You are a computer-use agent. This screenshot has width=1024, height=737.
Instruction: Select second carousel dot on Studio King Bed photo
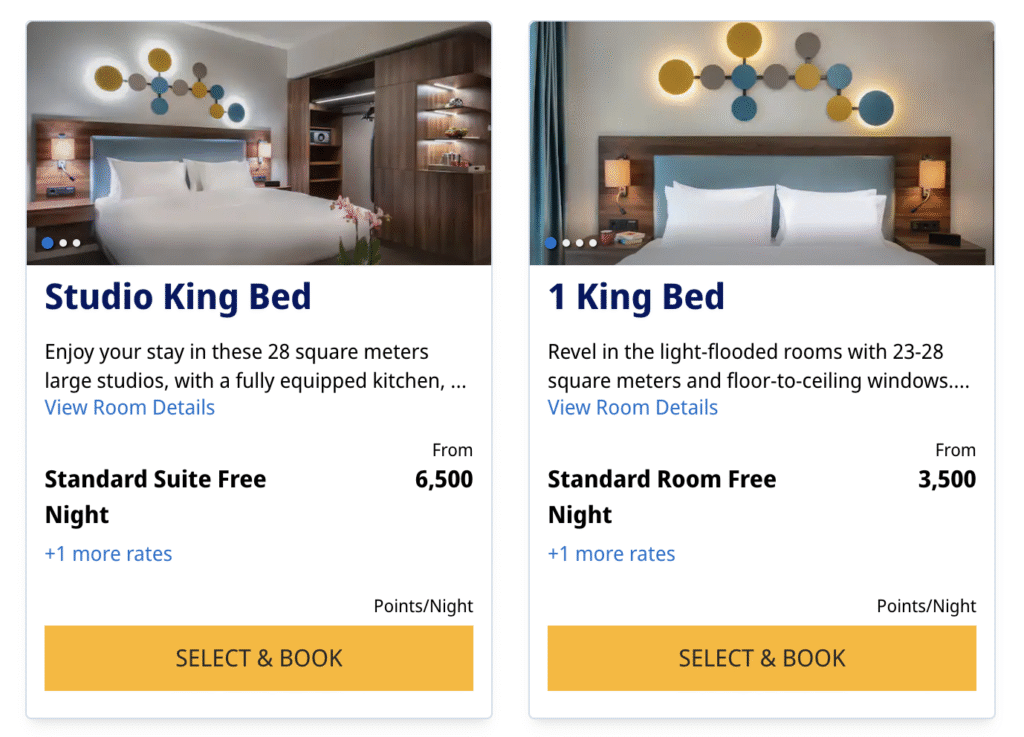point(63,242)
